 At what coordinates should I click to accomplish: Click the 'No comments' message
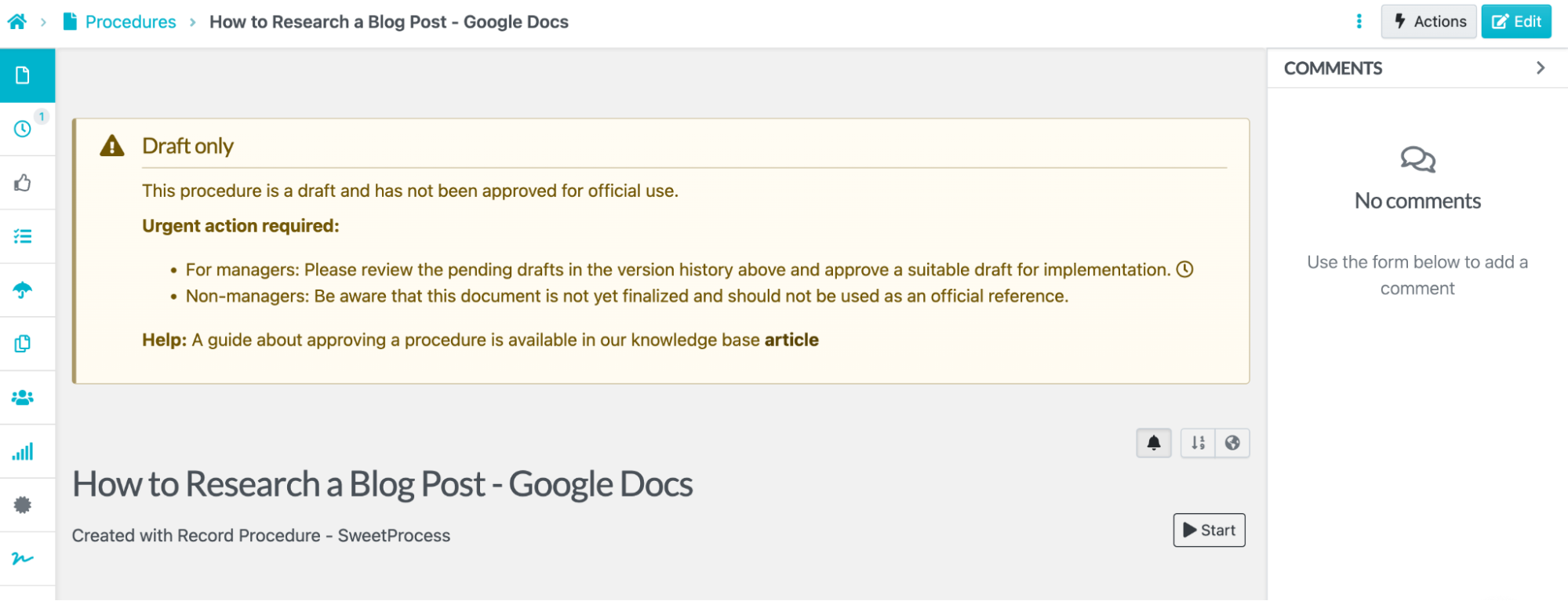point(1417,201)
